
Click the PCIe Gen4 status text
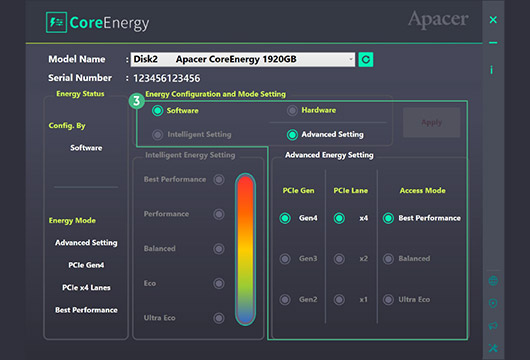86,265
